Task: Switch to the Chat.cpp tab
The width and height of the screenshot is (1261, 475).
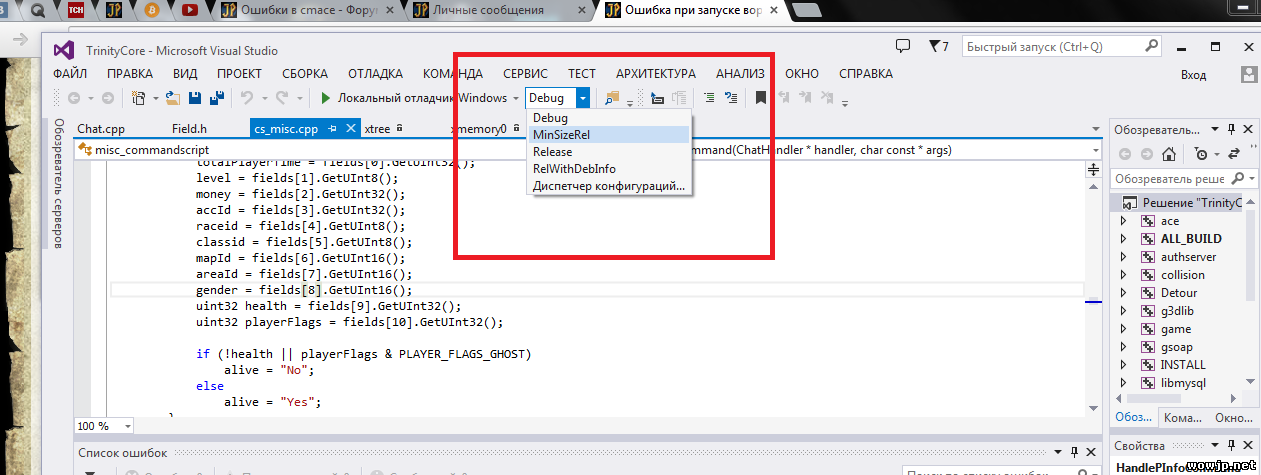Action: [100, 128]
